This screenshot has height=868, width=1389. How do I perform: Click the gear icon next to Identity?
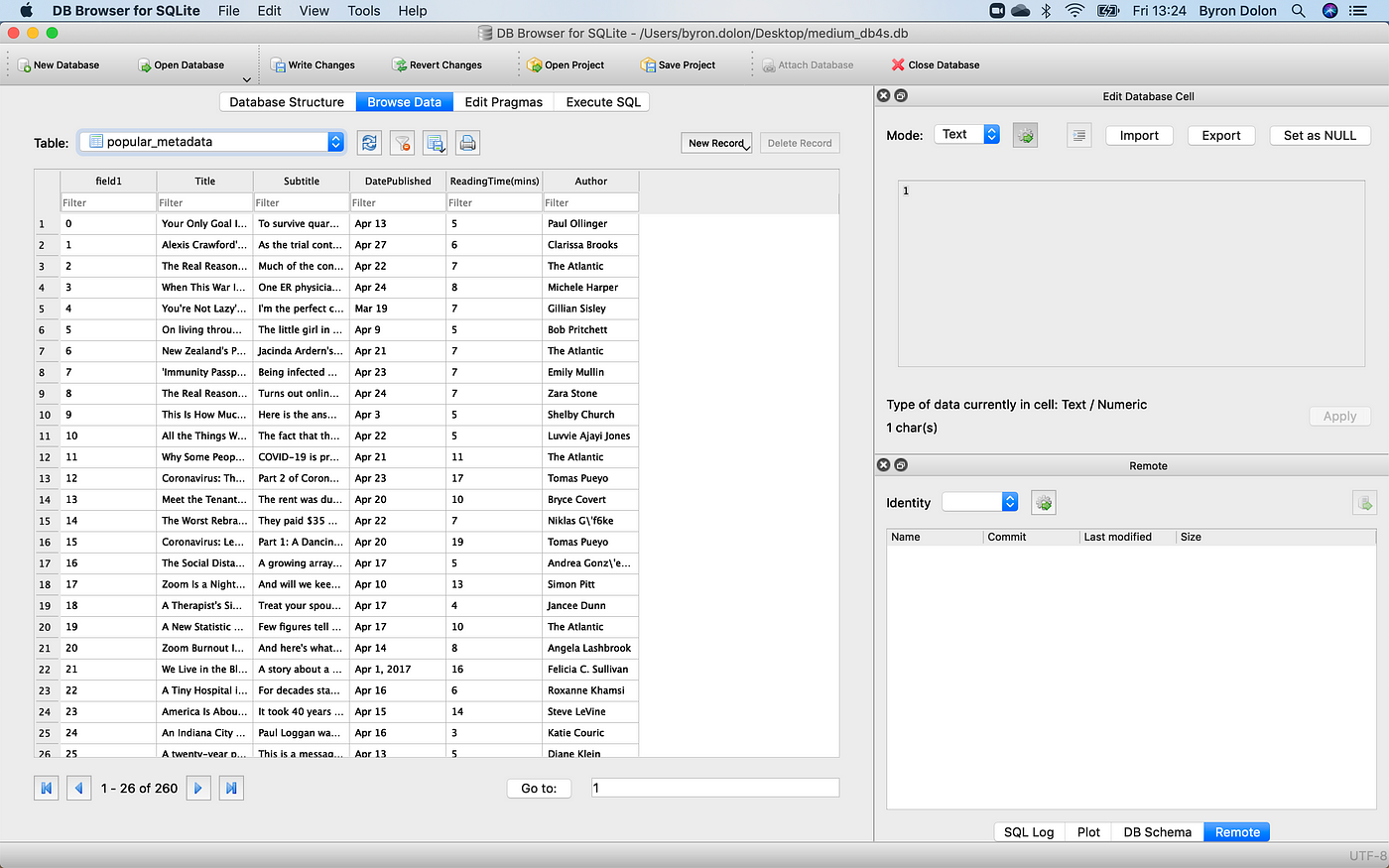(1044, 503)
